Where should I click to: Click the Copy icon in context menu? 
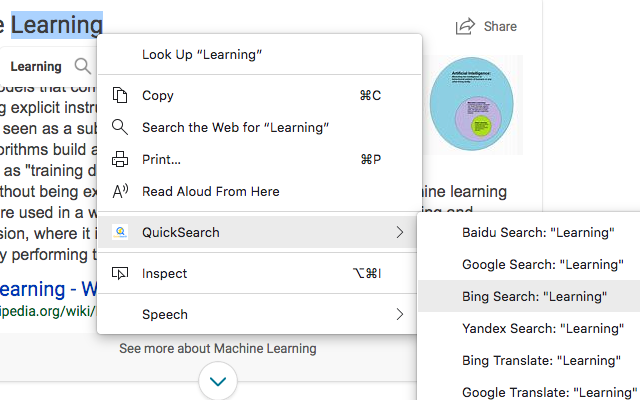pos(120,96)
